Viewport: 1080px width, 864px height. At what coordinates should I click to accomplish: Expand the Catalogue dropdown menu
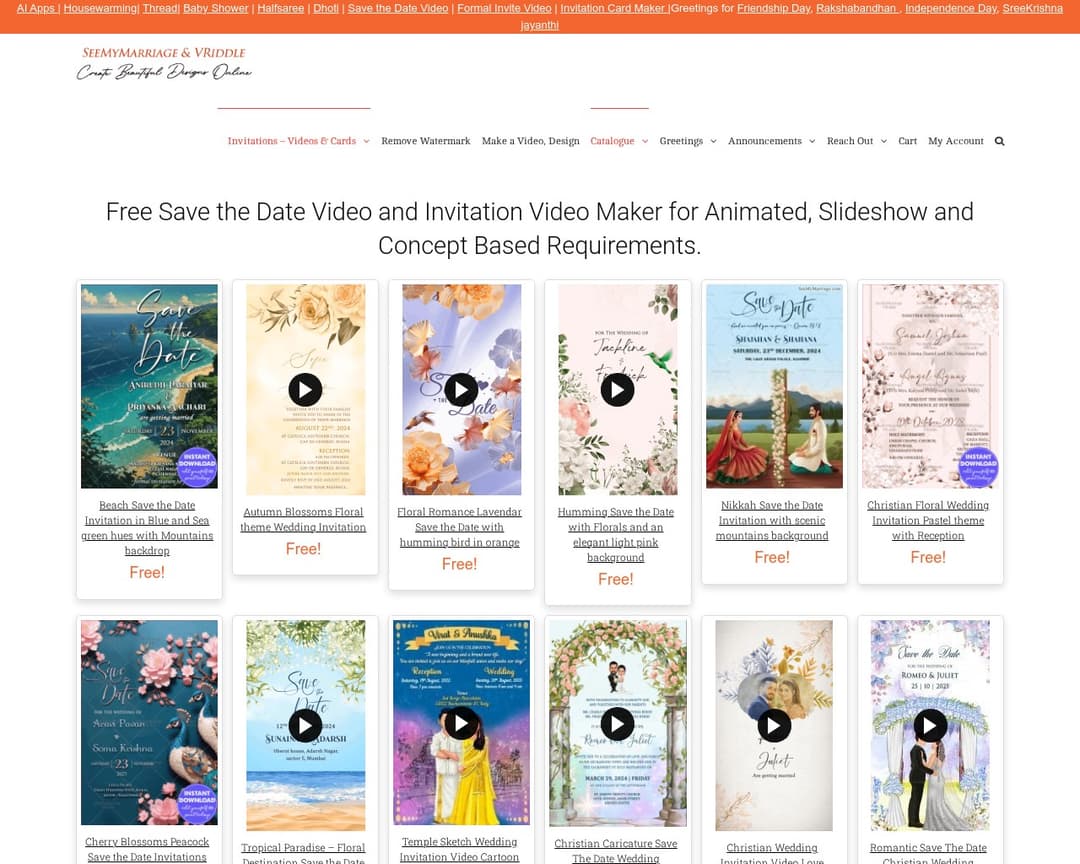618,141
